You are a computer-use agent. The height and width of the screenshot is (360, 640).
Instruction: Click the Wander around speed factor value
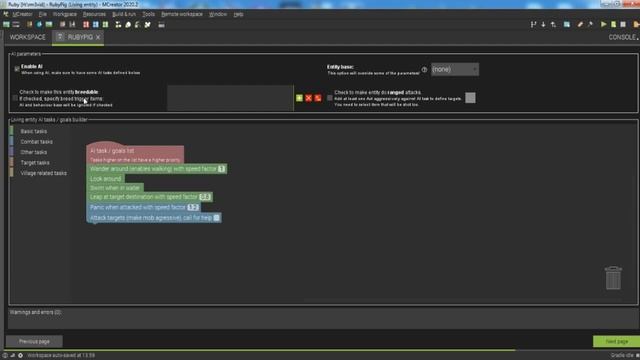point(221,169)
